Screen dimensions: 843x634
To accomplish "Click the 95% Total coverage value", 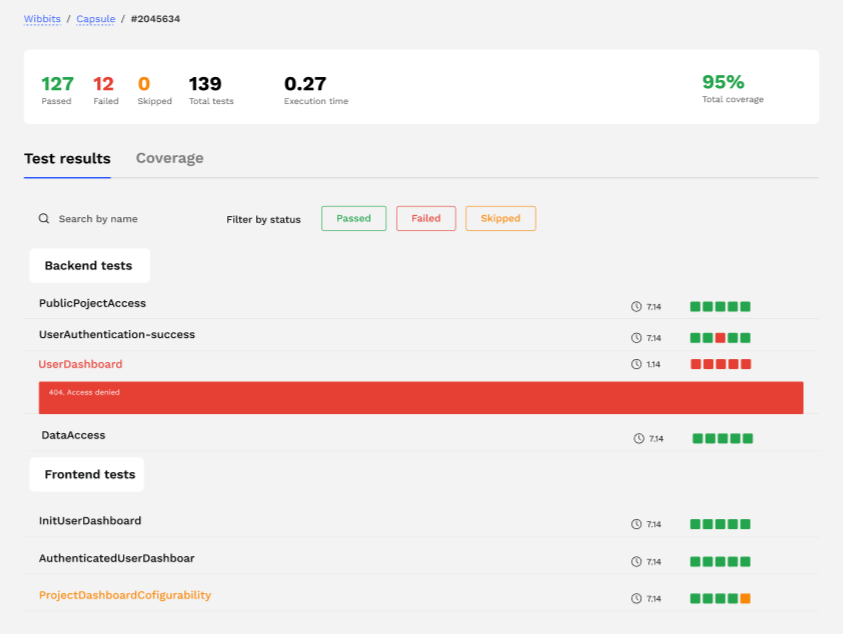I will 733,88.
